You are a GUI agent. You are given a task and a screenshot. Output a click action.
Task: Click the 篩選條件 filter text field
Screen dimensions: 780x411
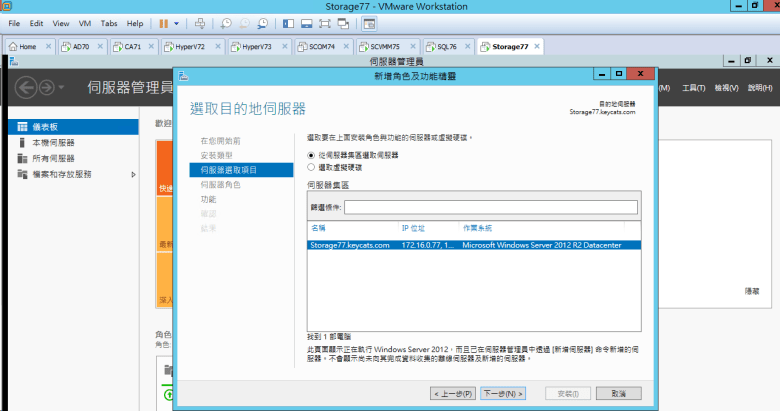[x=490, y=207]
